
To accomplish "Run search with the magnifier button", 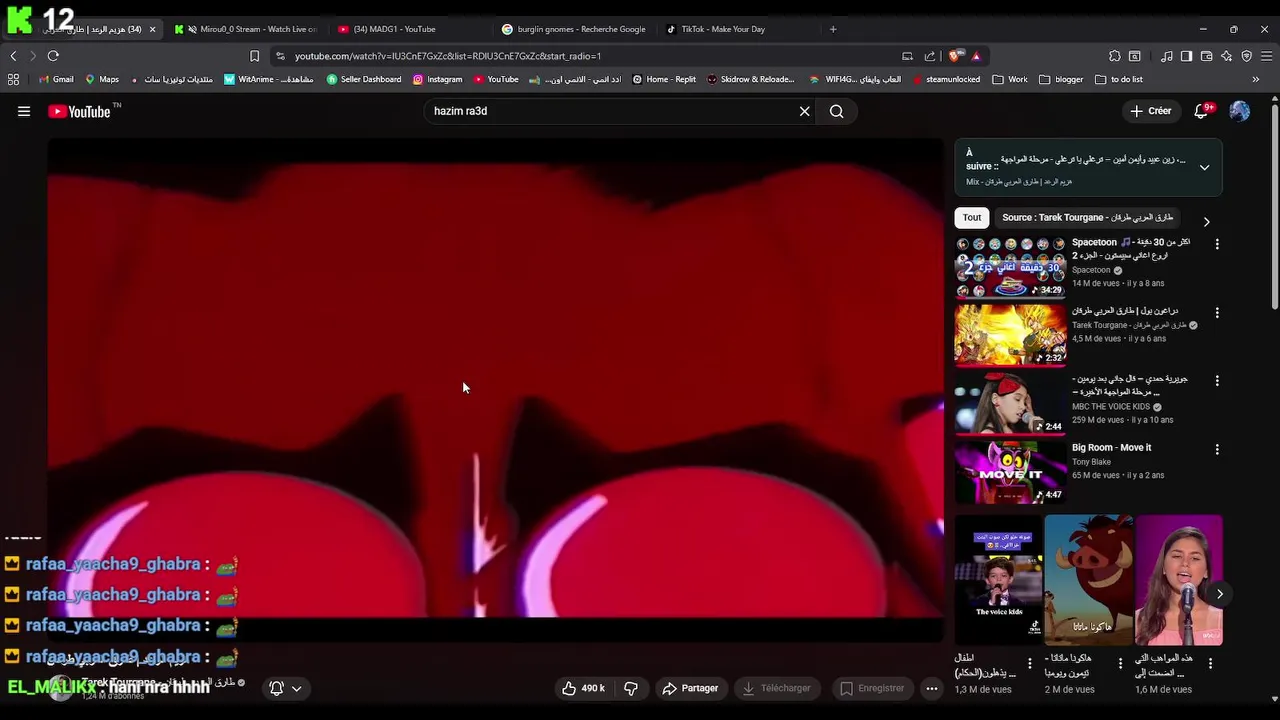I will point(837,111).
